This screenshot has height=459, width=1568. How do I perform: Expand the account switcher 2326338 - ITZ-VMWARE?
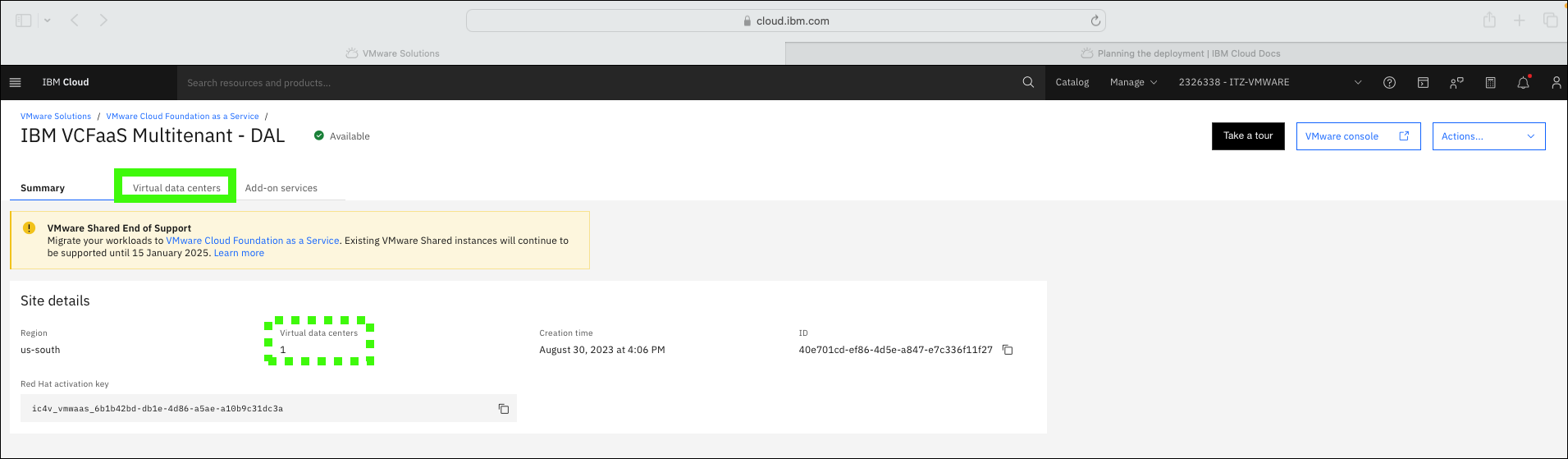pyautogui.click(x=1270, y=82)
